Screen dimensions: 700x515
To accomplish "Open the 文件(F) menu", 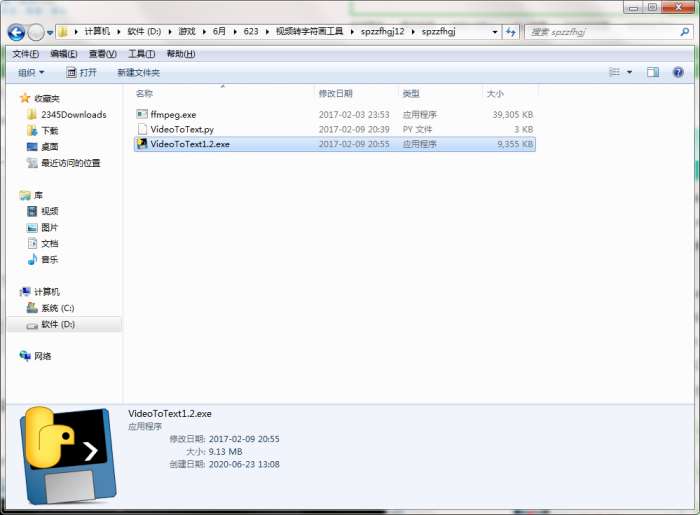I will (x=25, y=54).
